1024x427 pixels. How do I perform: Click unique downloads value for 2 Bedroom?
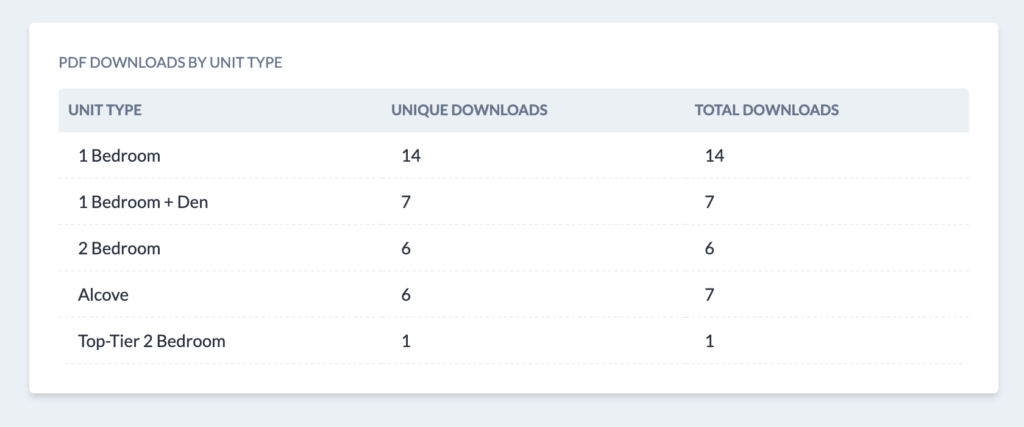[406, 248]
